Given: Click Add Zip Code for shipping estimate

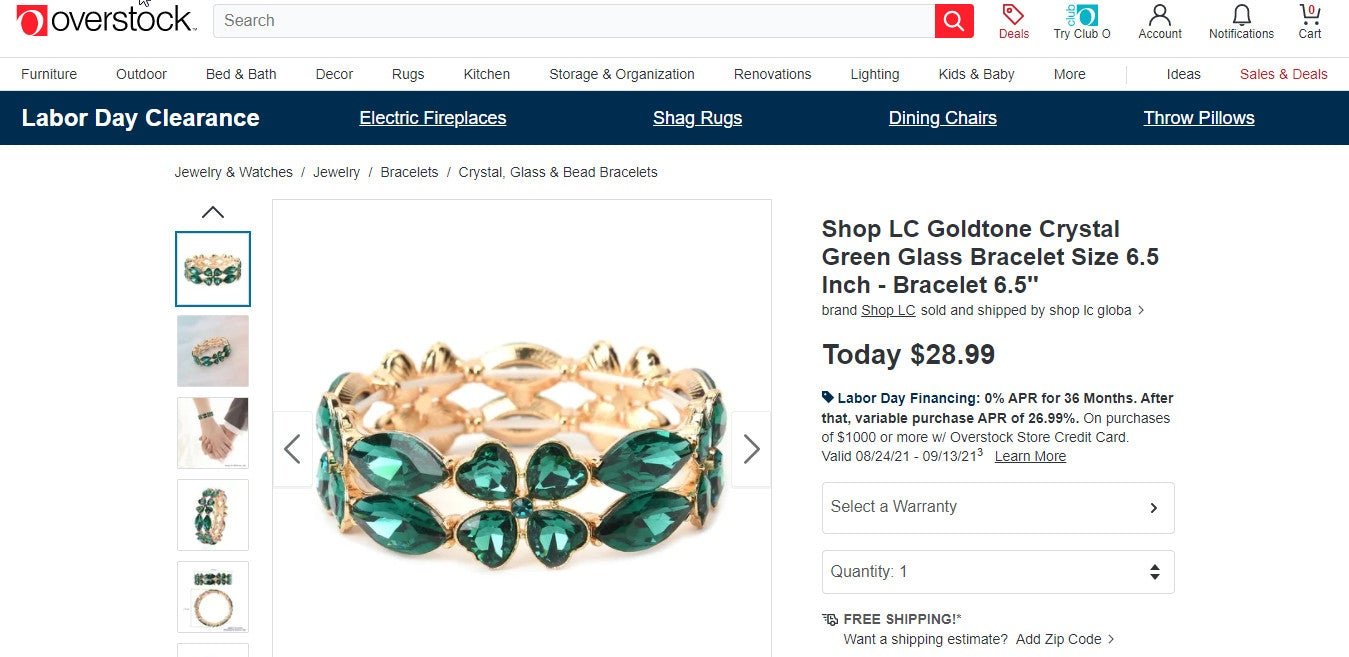Looking at the screenshot, I should (x=1060, y=639).
